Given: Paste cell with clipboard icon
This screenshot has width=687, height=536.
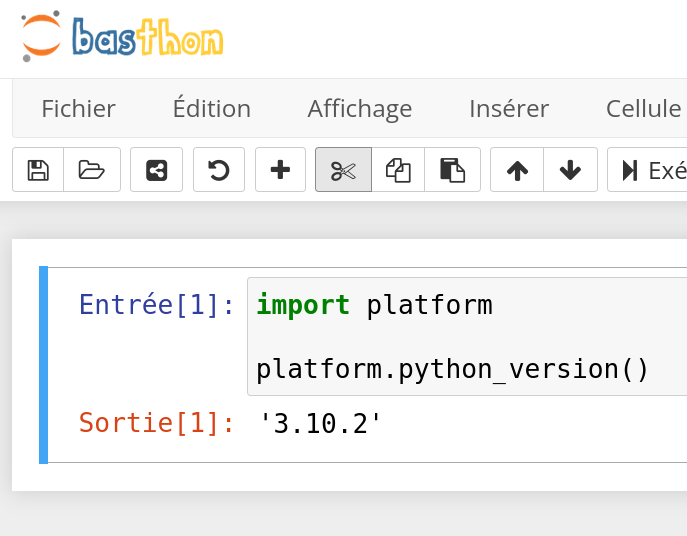Looking at the screenshot, I should (452, 170).
